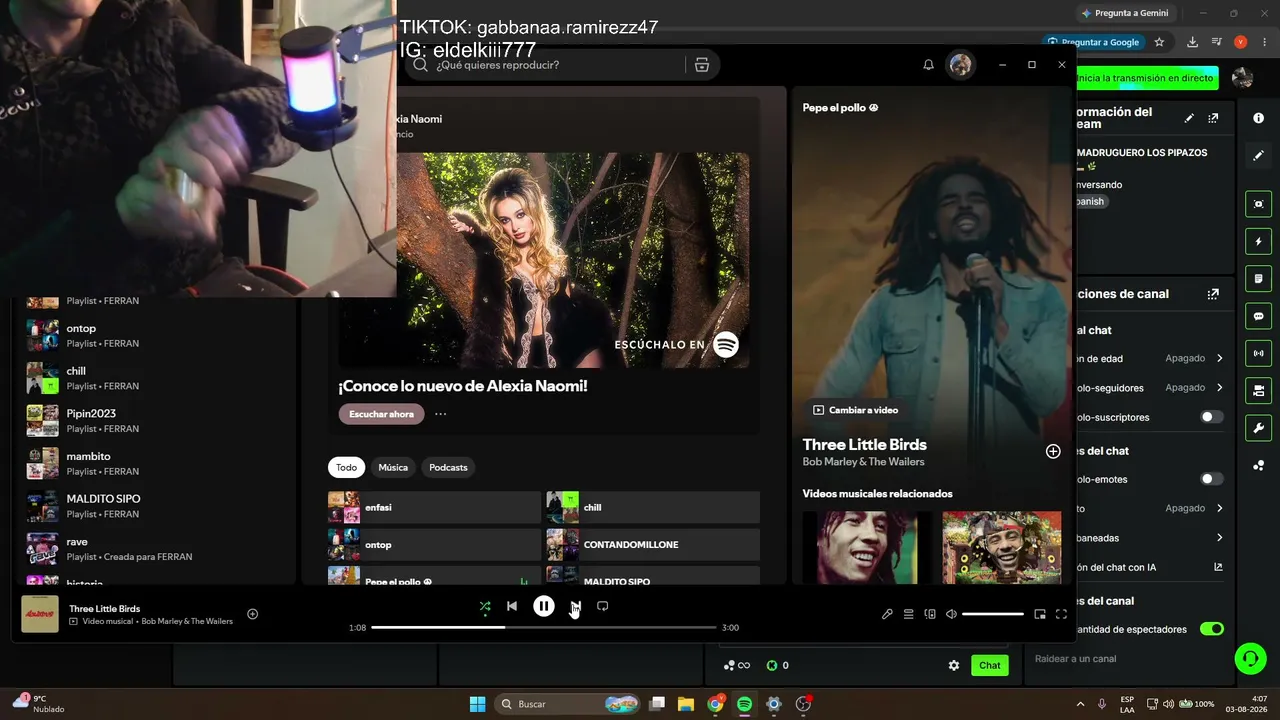Image resolution: width=1280 pixels, height=720 pixels.
Task: Open Spotify from the Windows taskbar
Action: [x=744, y=704]
